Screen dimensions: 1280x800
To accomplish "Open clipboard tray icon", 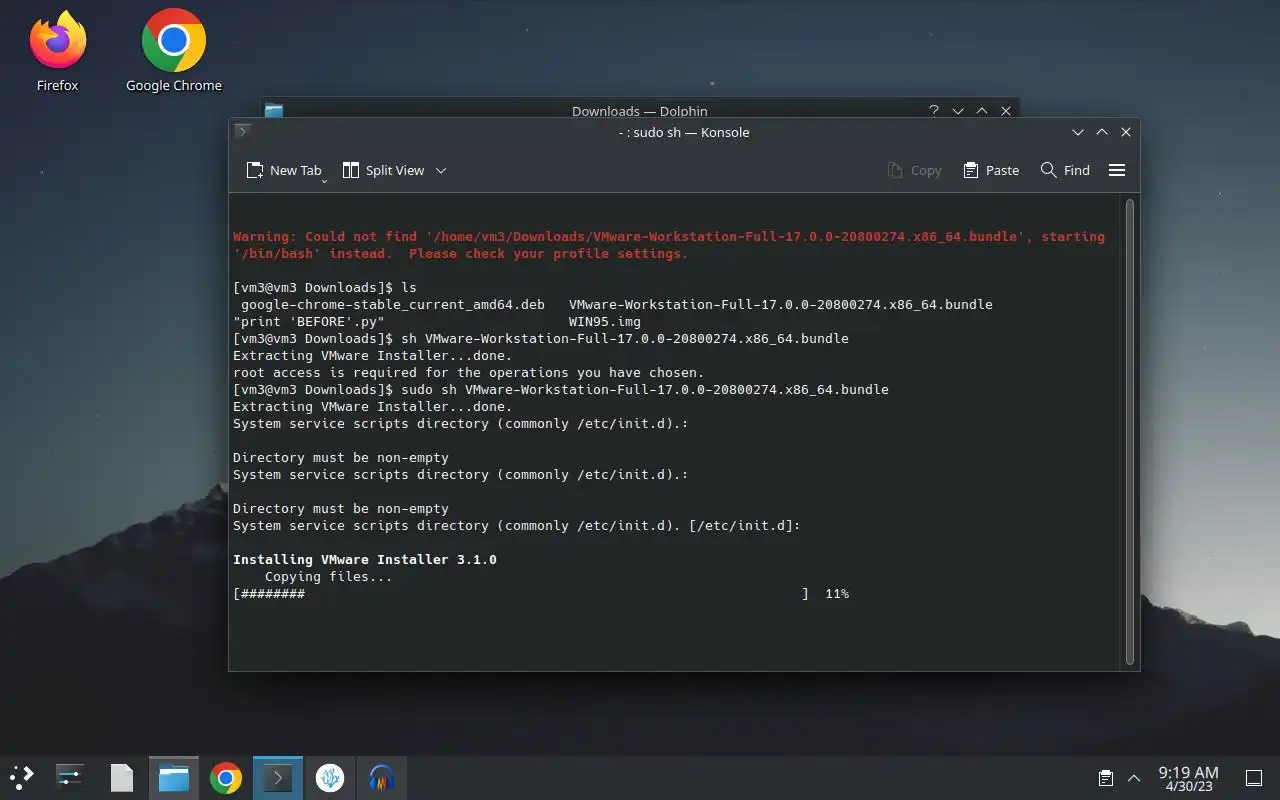I will pyautogui.click(x=1106, y=778).
